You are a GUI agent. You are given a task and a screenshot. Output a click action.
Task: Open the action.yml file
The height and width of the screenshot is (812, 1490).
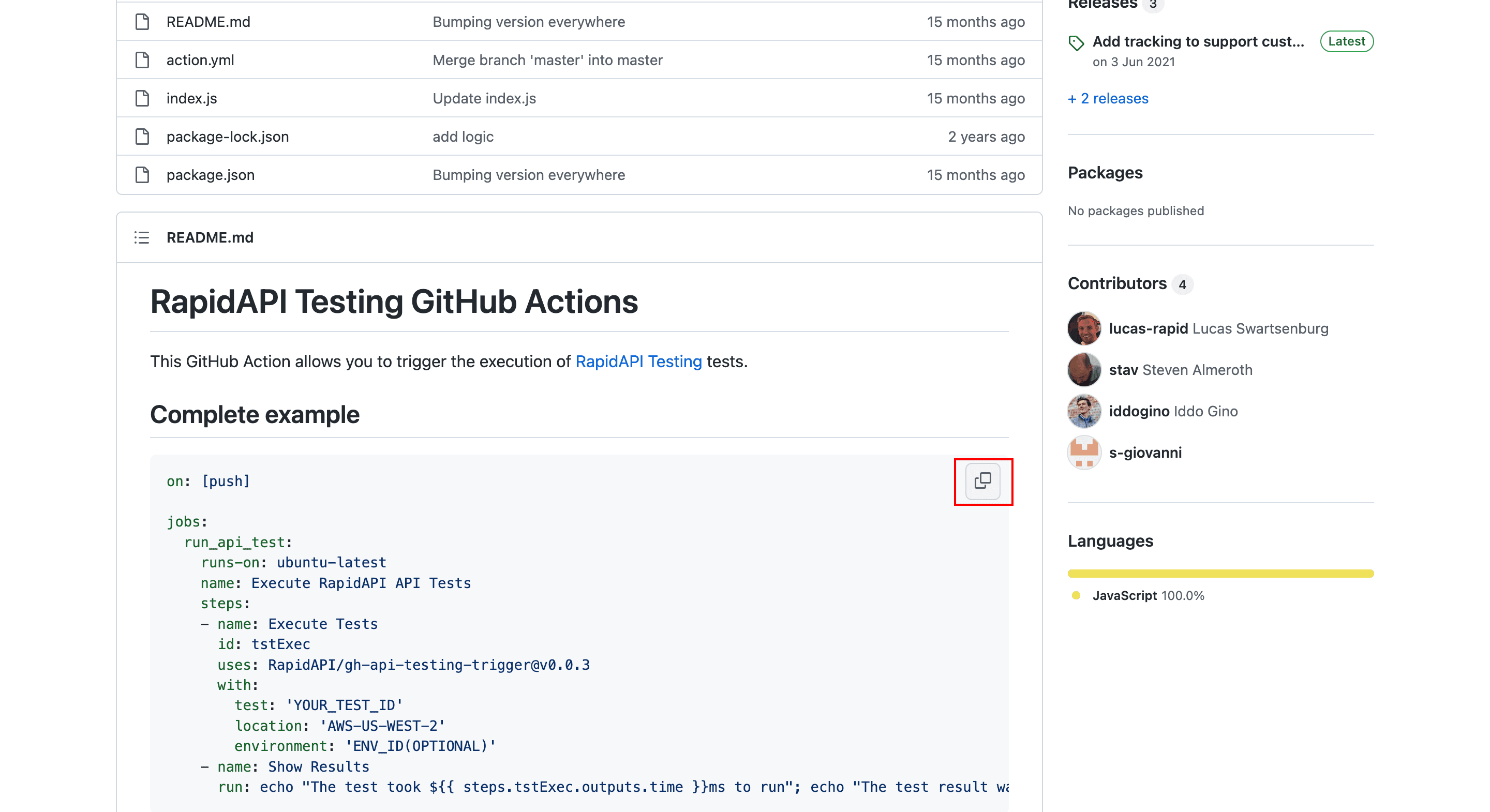tap(200, 60)
